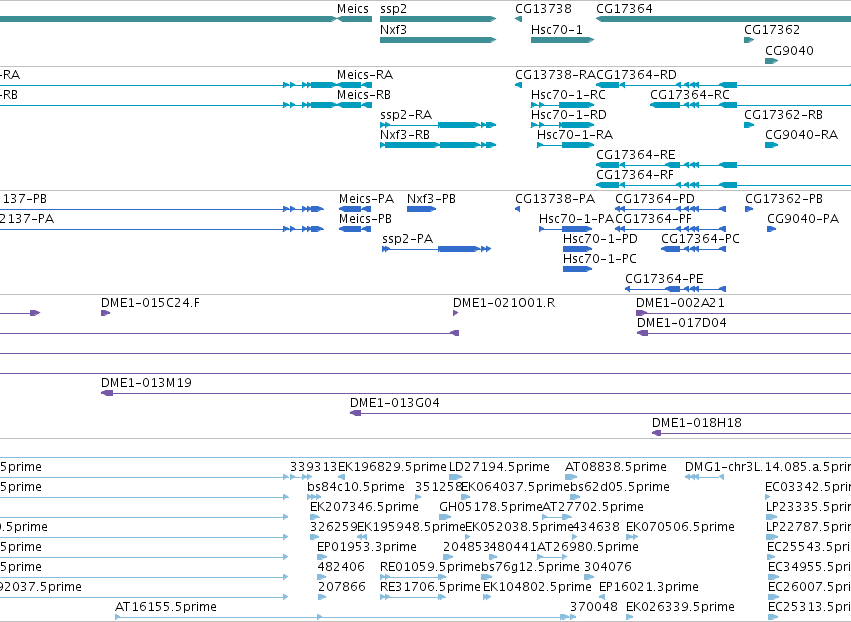Select EST bs84c10.5prime
Image resolution: width=851 pixels, height=622 pixels.
(x=356, y=487)
